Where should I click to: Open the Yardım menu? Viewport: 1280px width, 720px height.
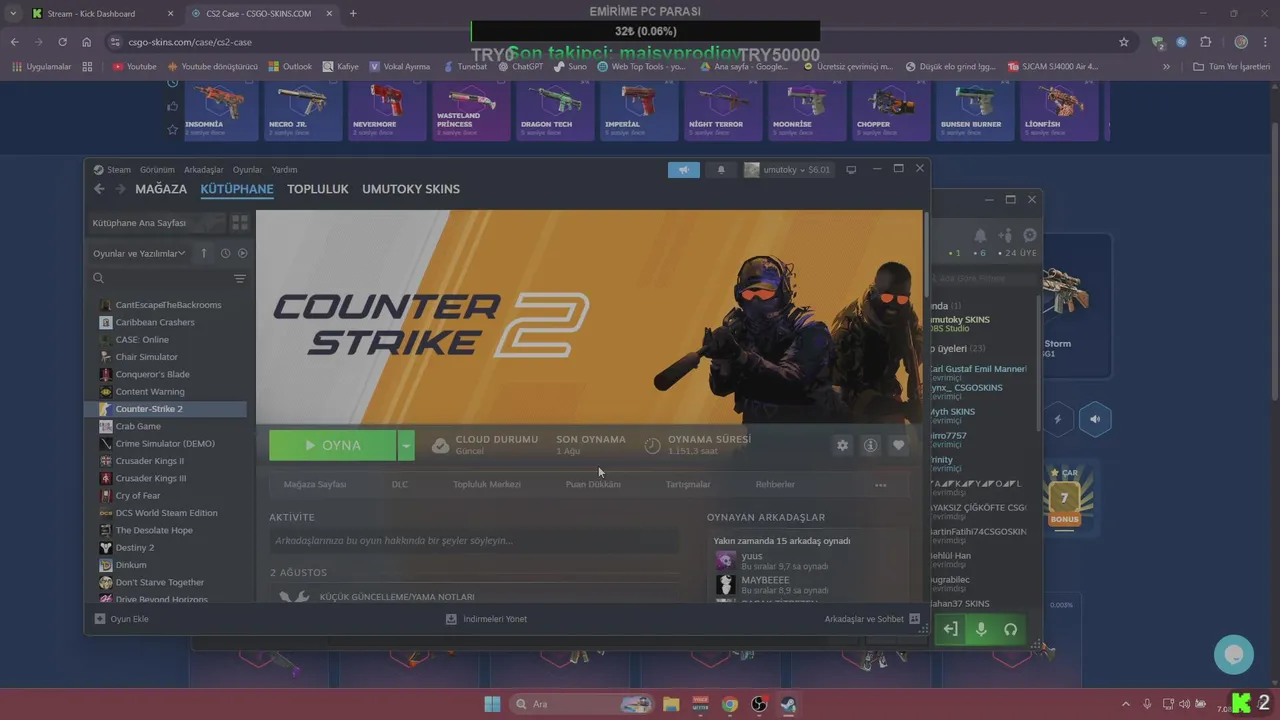[284, 170]
